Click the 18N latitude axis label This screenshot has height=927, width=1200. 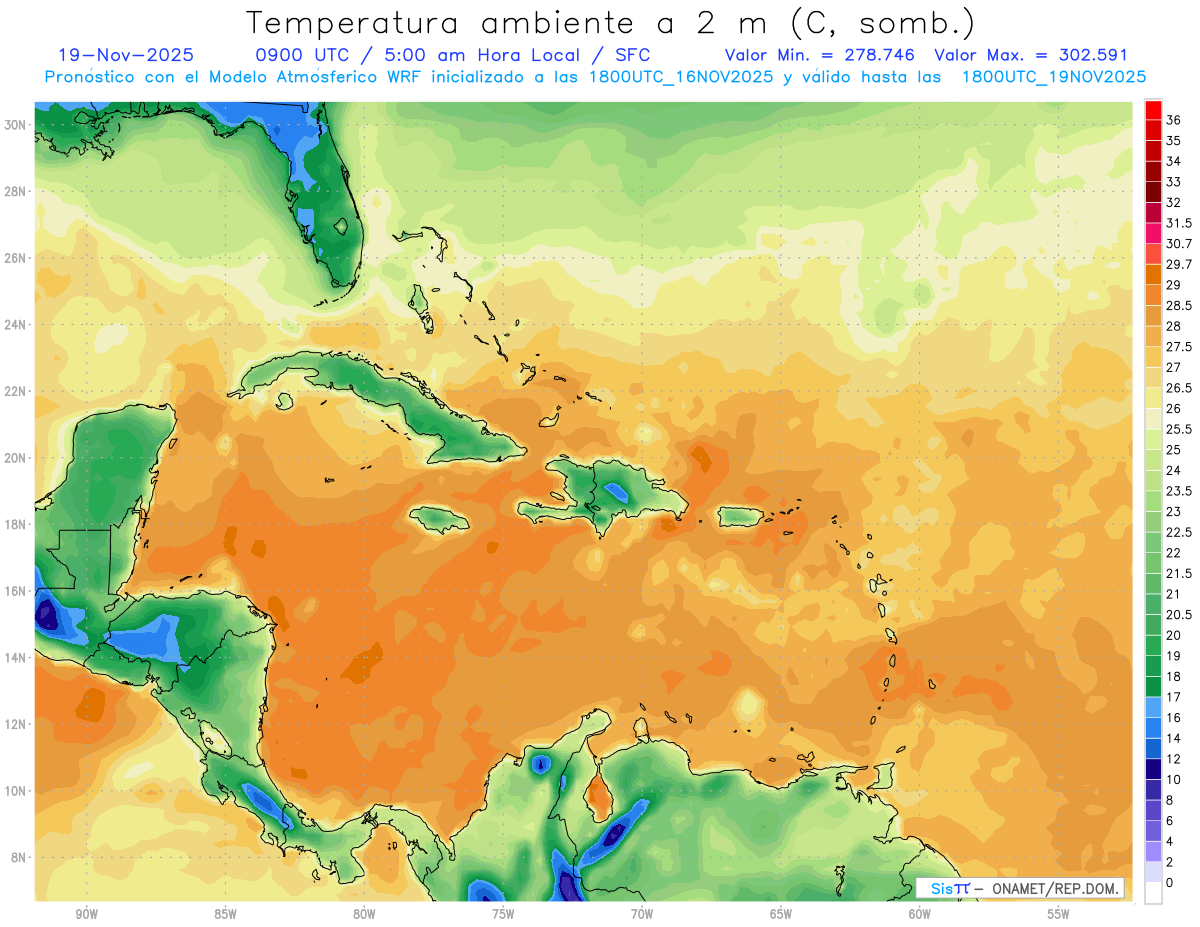pos(14,524)
